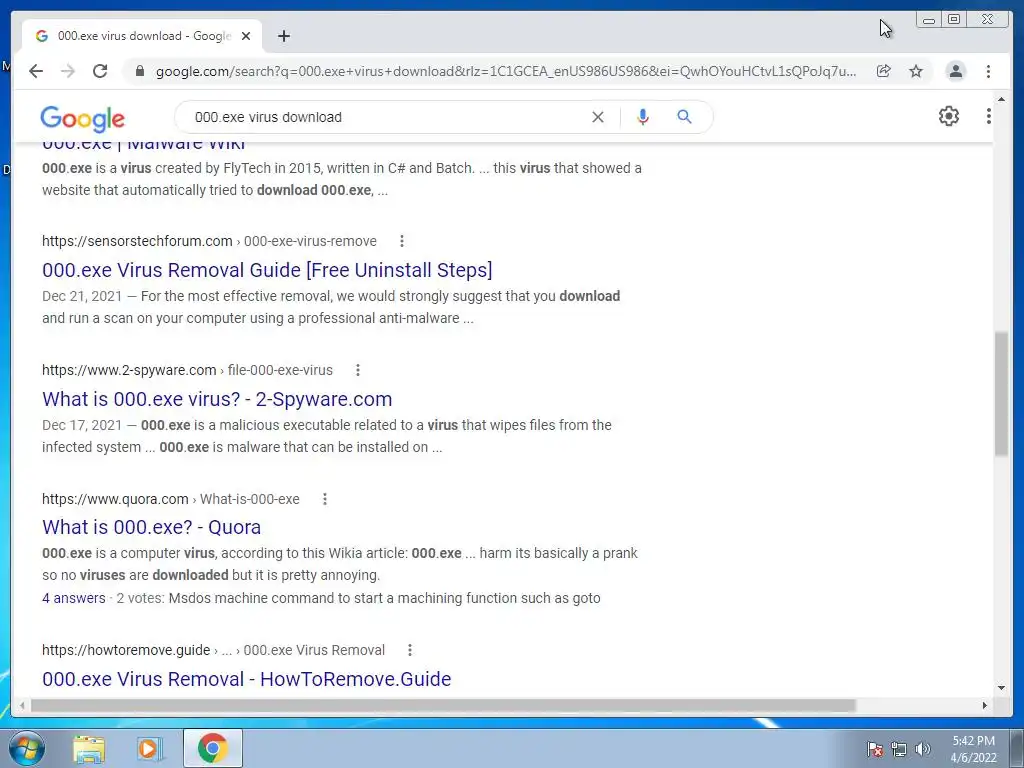1024x768 pixels.
Task: Run search with the magnifier icon
Action: coord(684,117)
